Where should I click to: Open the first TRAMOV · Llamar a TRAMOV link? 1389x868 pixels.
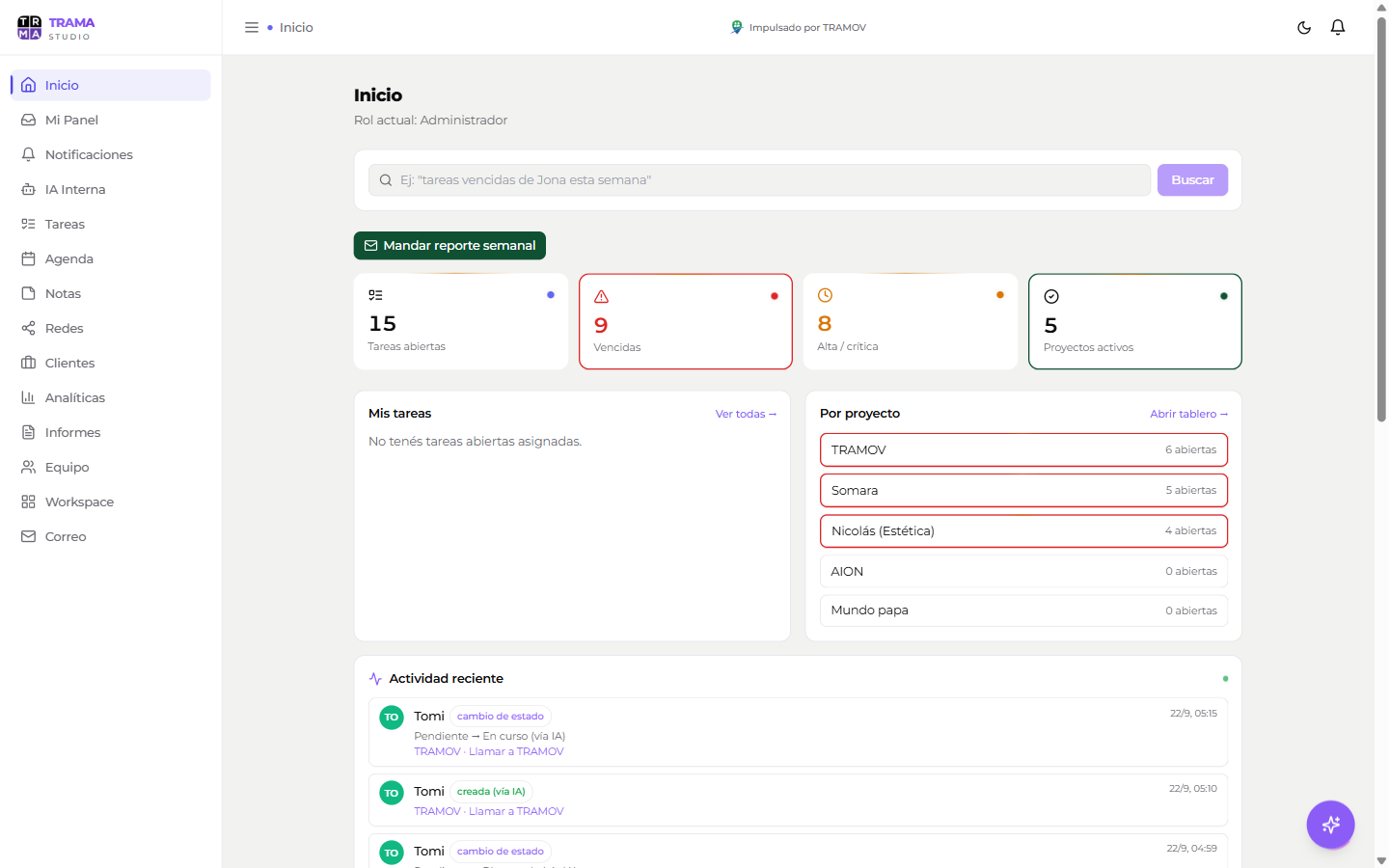click(489, 751)
